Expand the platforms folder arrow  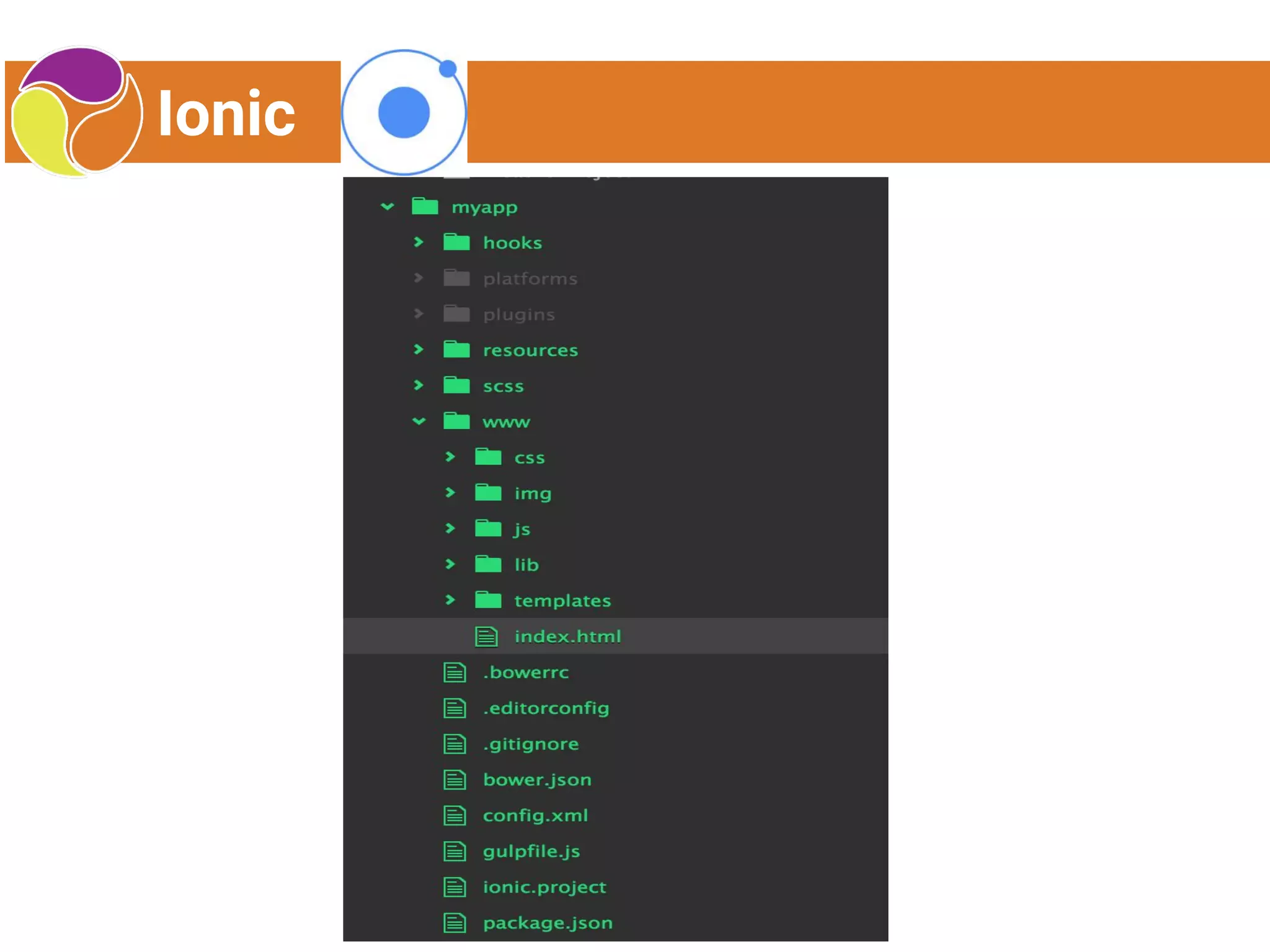click(419, 278)
